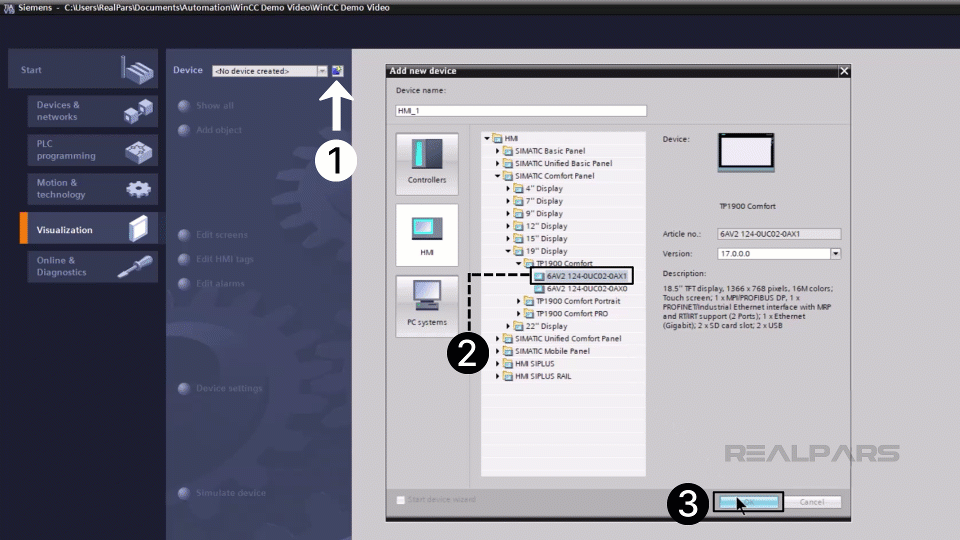The height and width of the screenshot is (540, 960).
Task: Select the PC systems device category
Action: (427, 306)
